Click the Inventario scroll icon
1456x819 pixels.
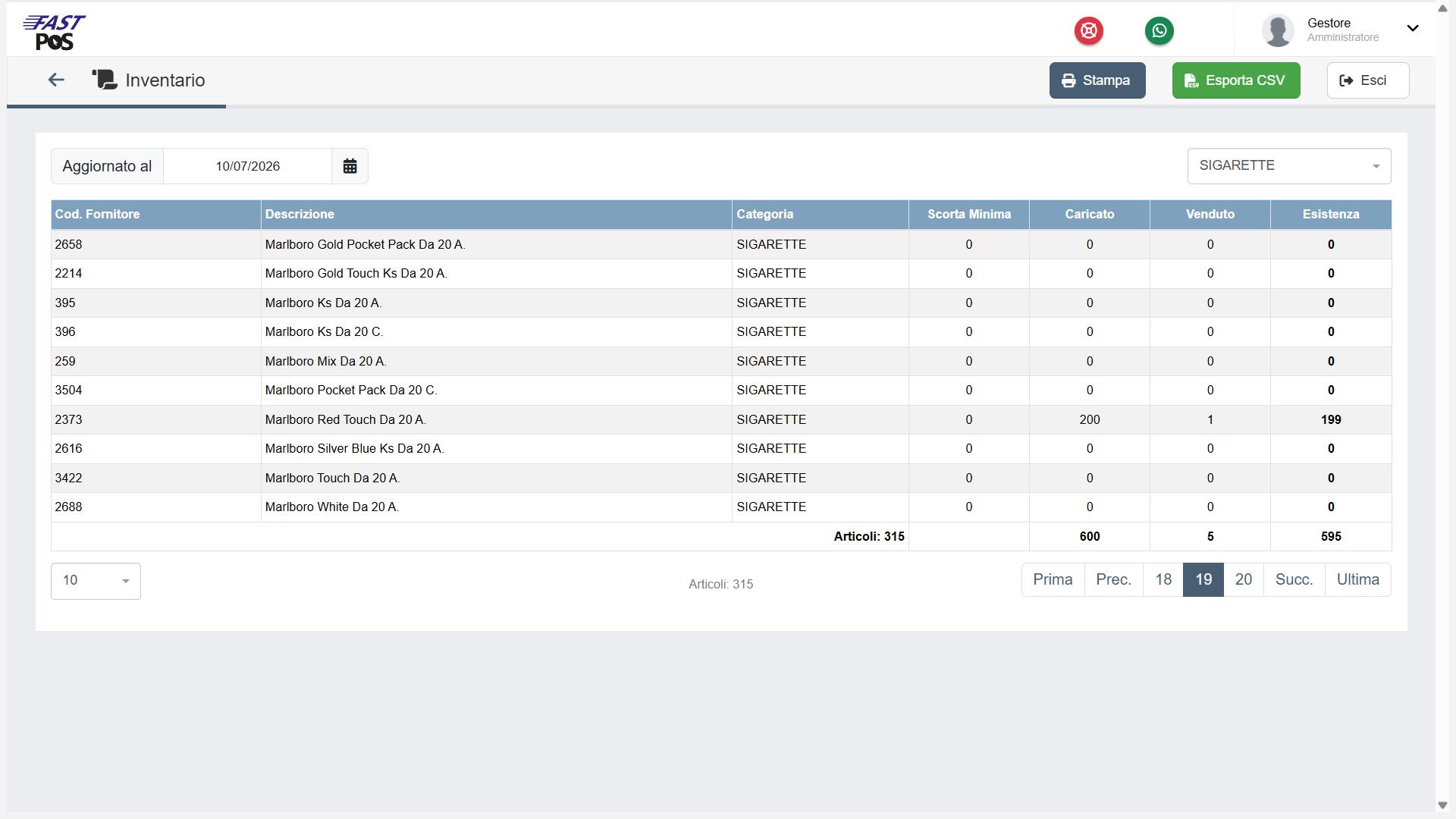coord(105,80)
